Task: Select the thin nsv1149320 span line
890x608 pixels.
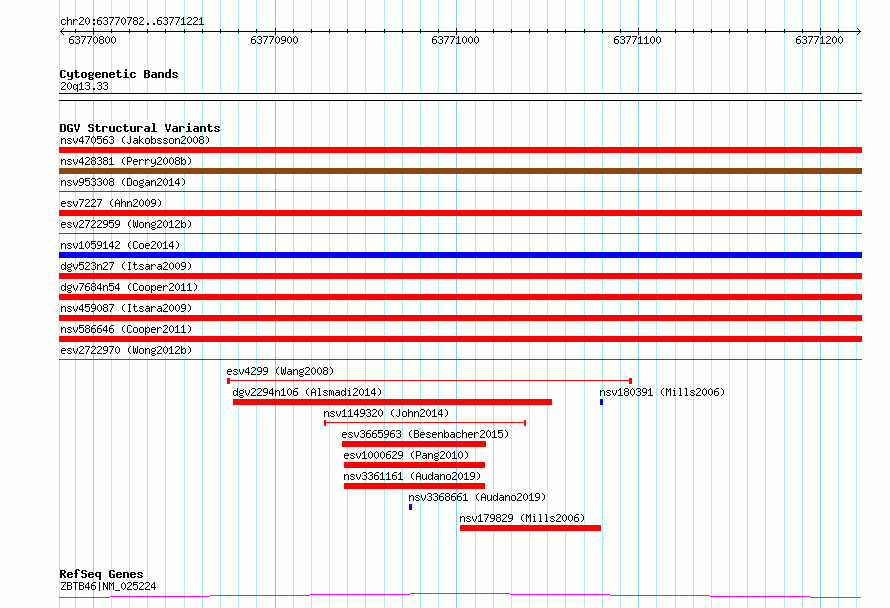Action: (x=425, y=423)
